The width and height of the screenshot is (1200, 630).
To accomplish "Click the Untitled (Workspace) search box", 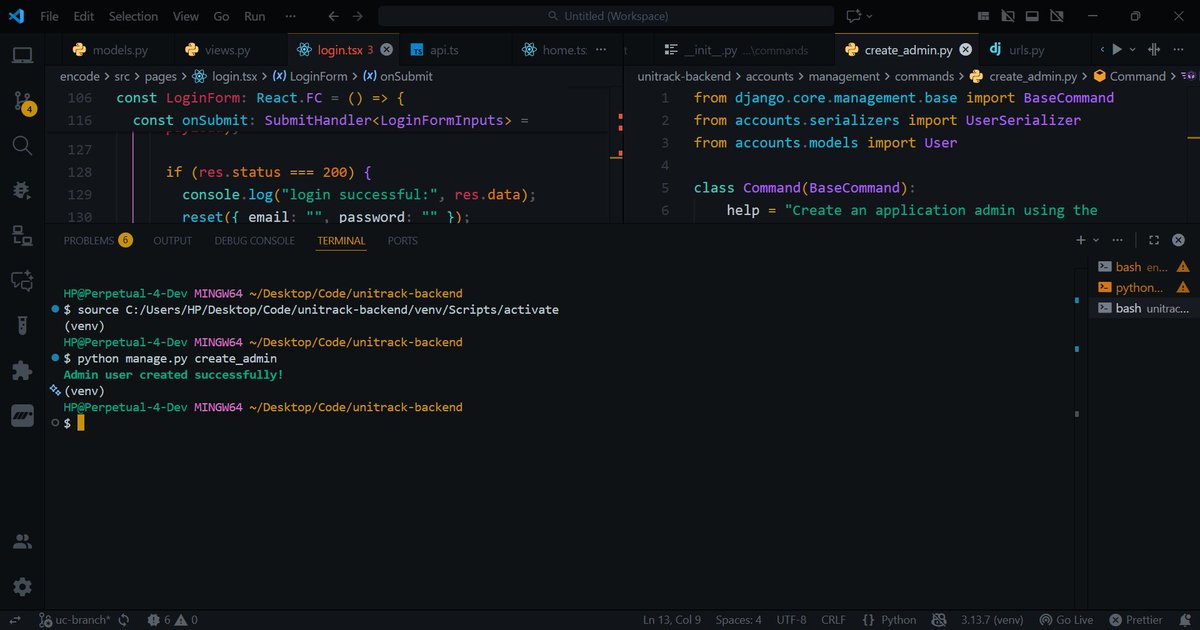I will tap(608, 16).
